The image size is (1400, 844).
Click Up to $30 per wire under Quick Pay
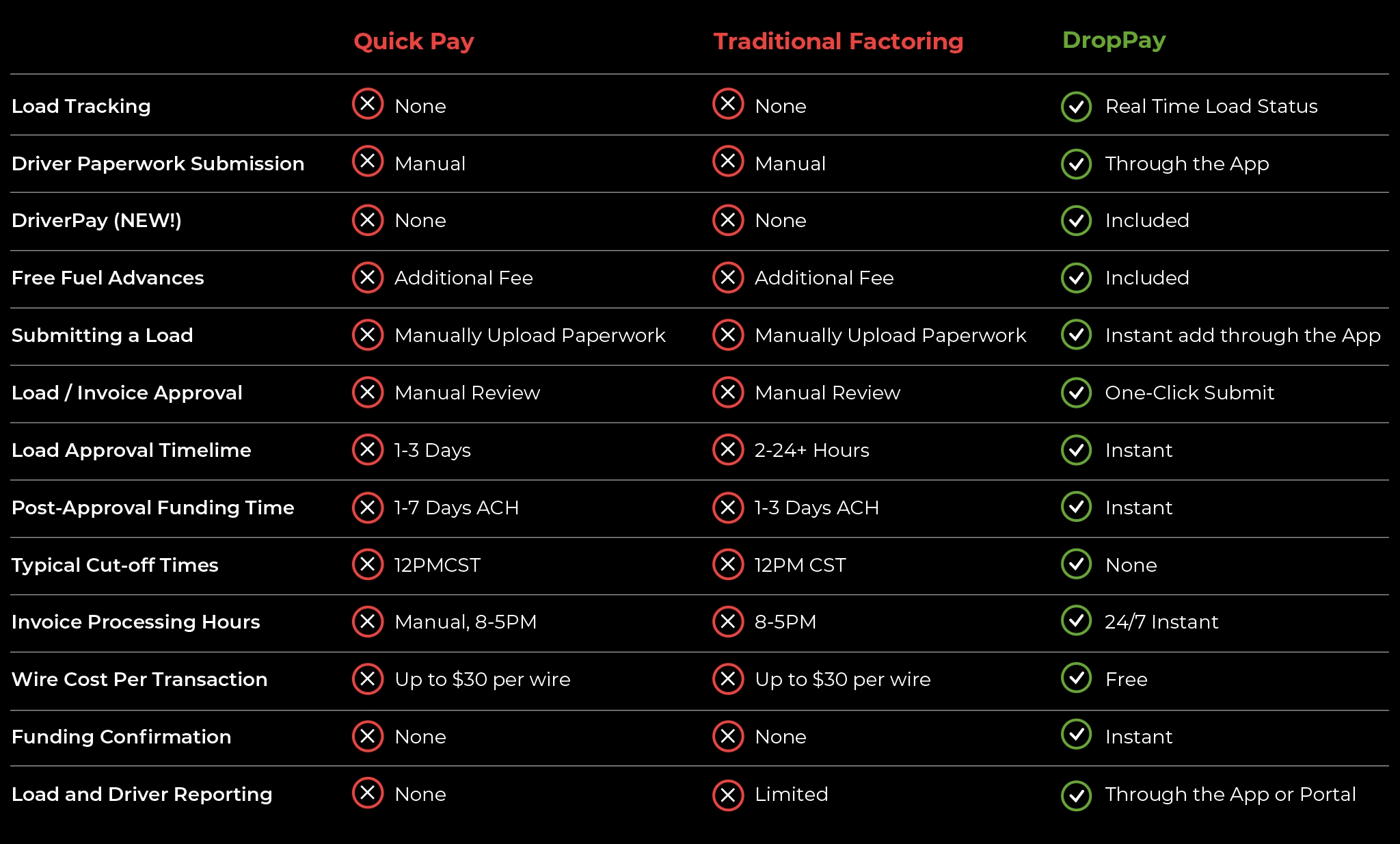point(482,679)
